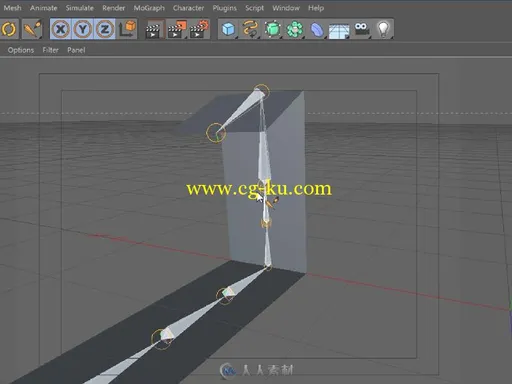Viewport: 512px width, 384px height.
Task: Open the viewport Filter menu
Action: tap(50, 50)
